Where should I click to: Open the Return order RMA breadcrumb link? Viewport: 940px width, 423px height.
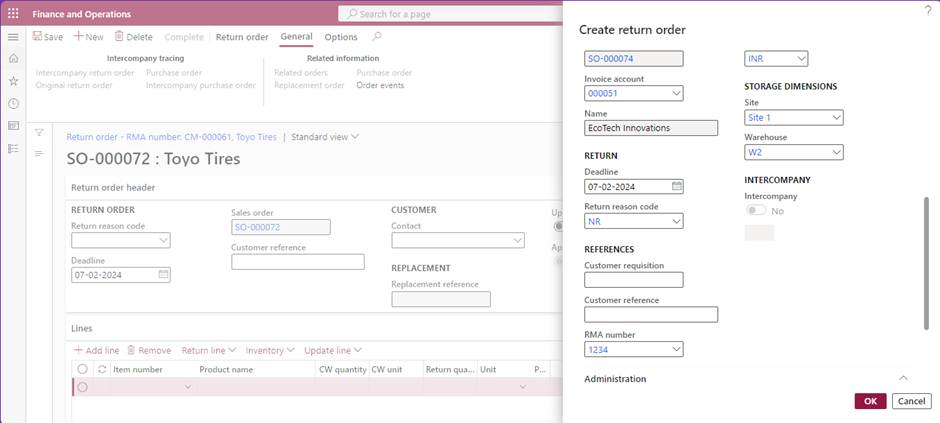(171, 137)
